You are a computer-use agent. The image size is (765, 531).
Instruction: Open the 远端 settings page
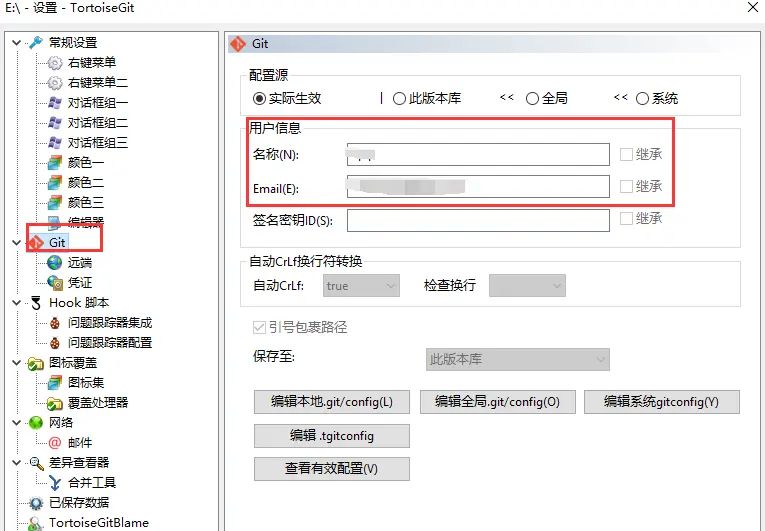pyautogui.click(x=80, y=263)
